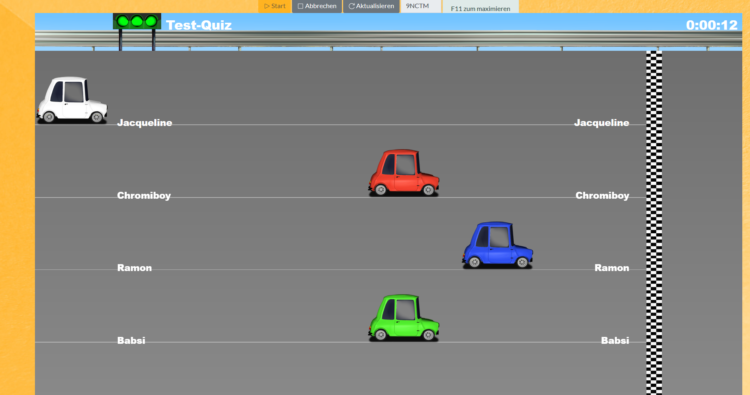750x395 pixels.
Task: Click the 0:00:12 race timer
Action: [712, 25]
